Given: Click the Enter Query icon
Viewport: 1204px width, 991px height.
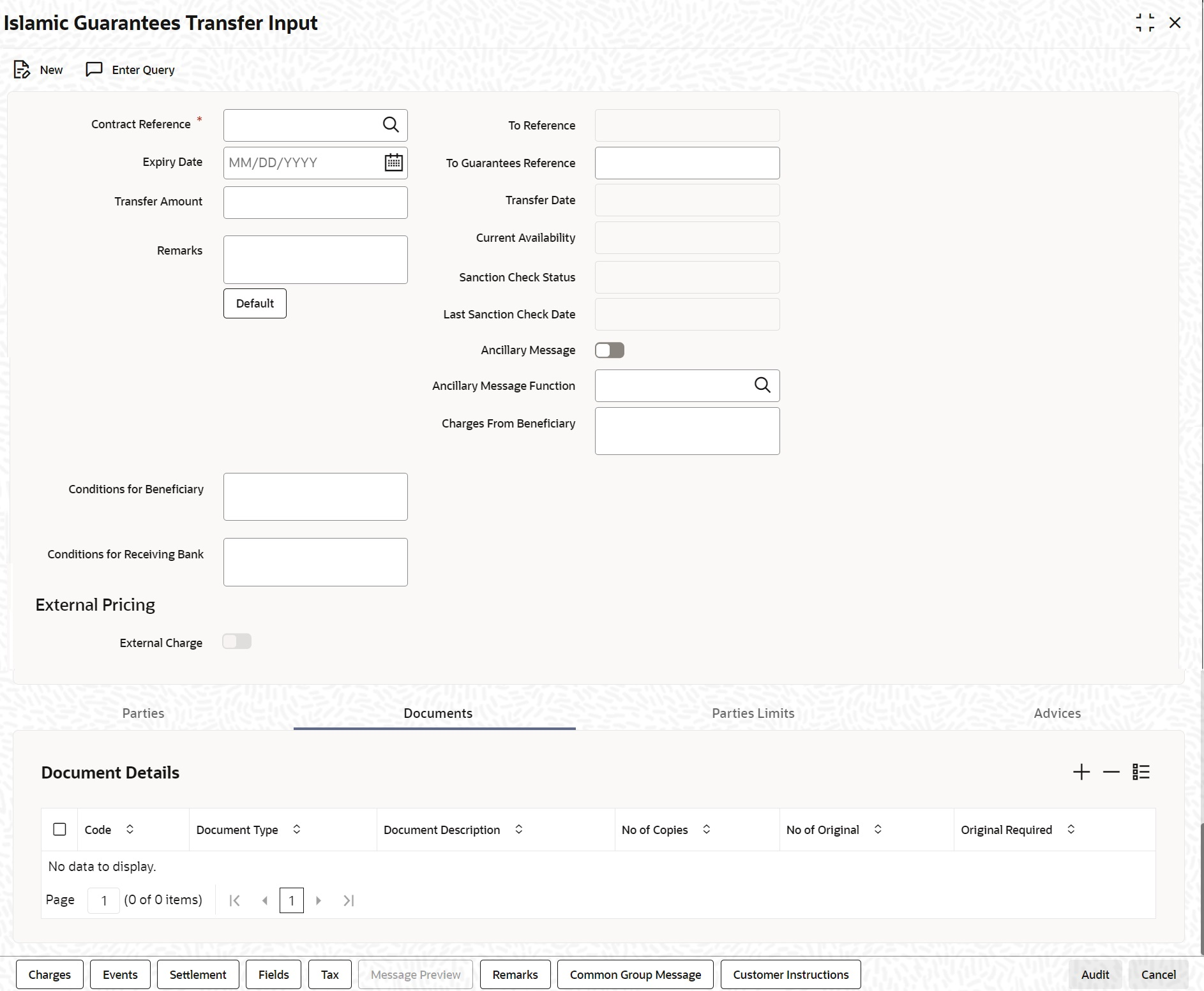Looking at the screenshot, I should (x=94, y=70).
